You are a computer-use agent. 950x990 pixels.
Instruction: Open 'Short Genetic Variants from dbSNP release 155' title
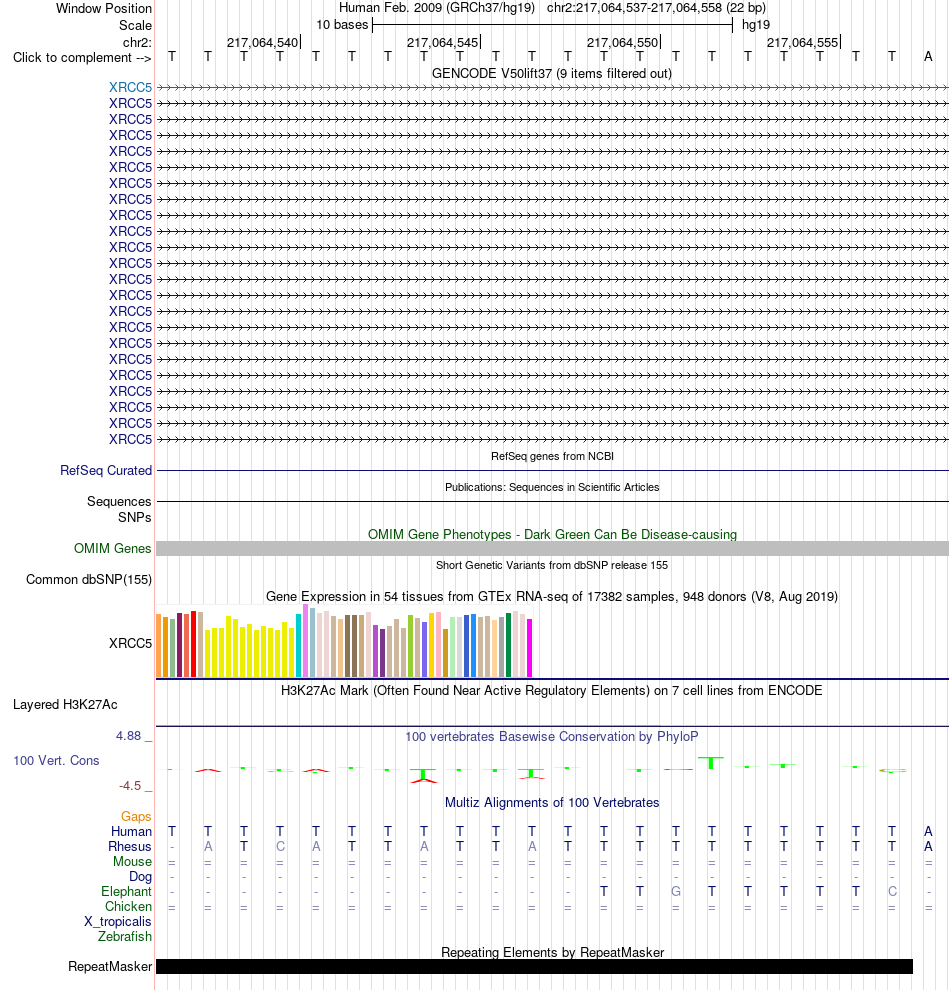pos(552,565)
